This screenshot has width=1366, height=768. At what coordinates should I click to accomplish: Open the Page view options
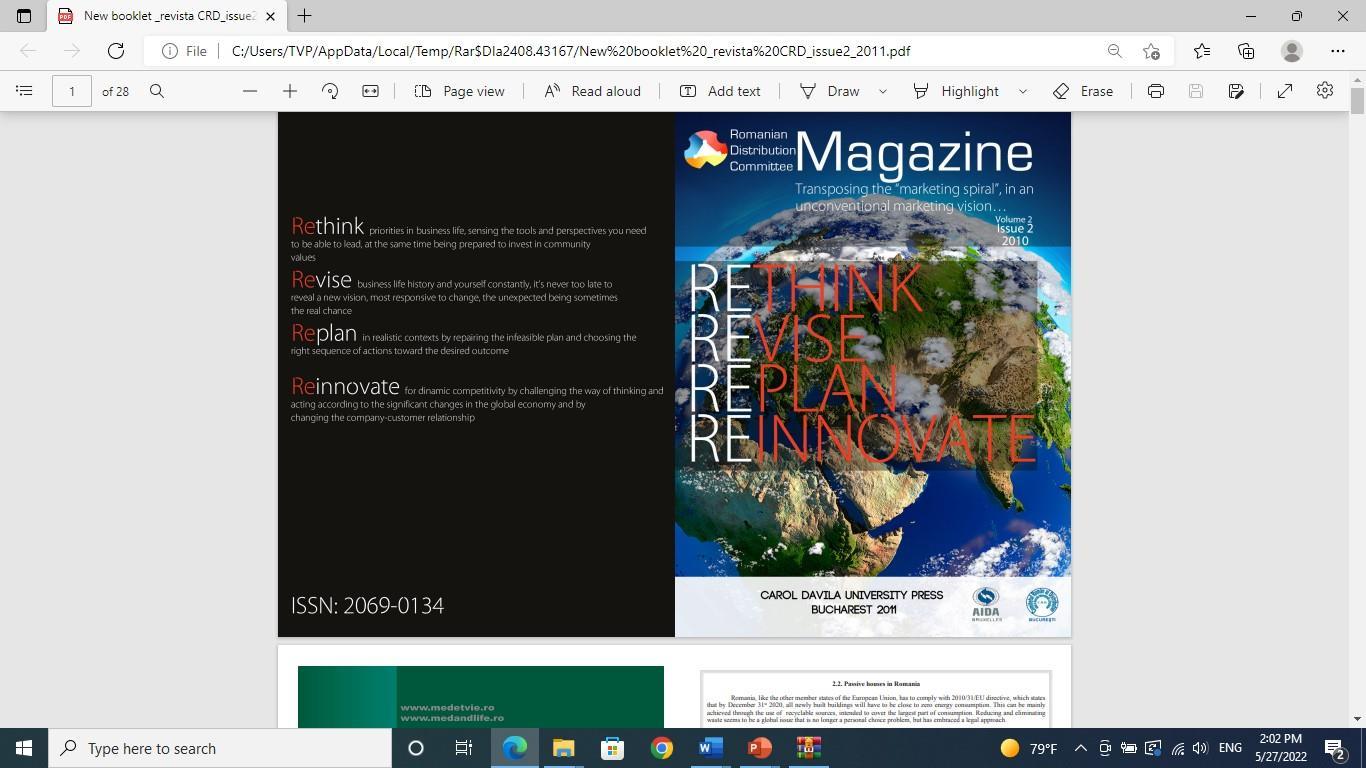460,91
